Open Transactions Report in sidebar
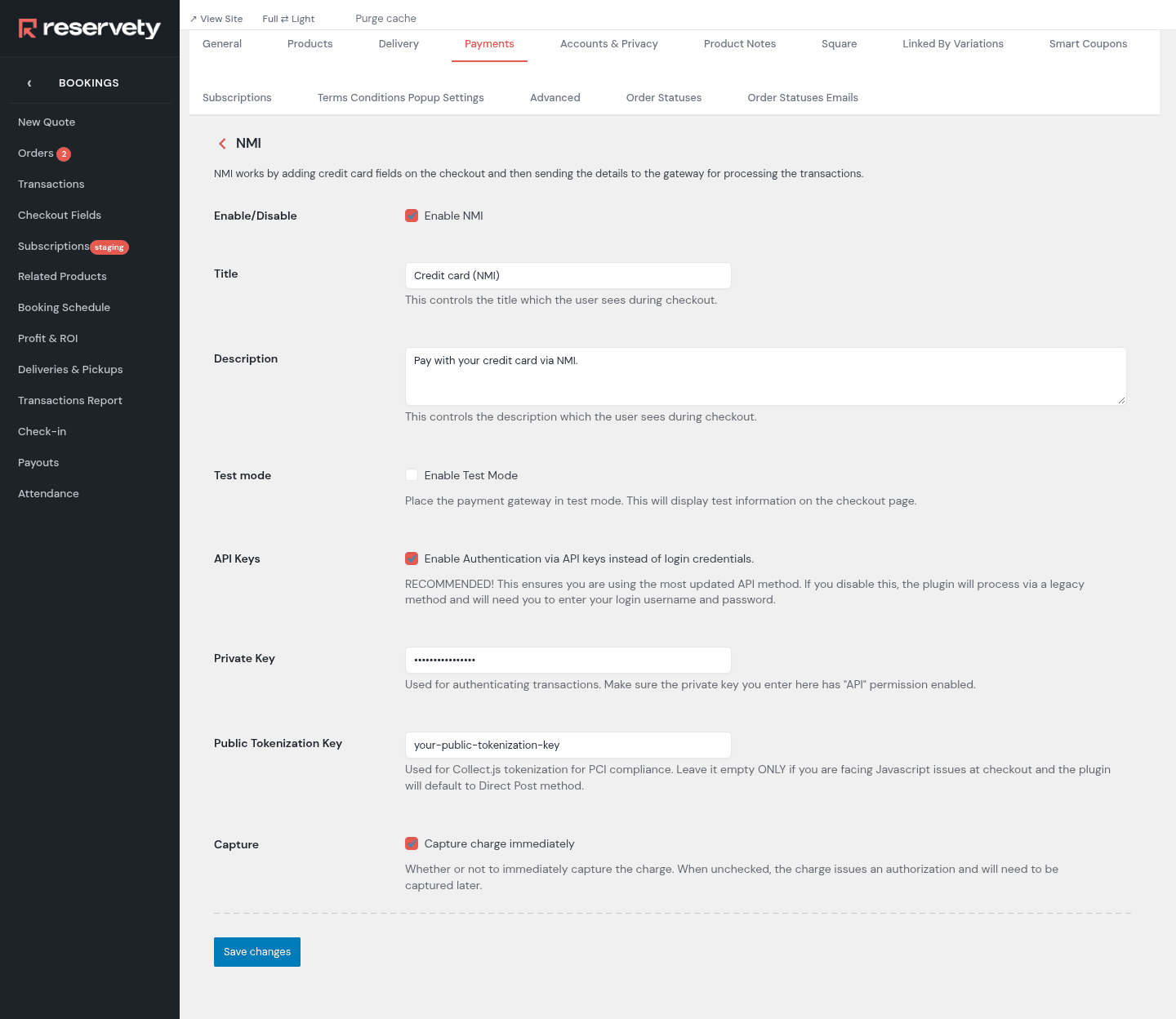Screen dimensions: 1176x1019 (70, 401)
